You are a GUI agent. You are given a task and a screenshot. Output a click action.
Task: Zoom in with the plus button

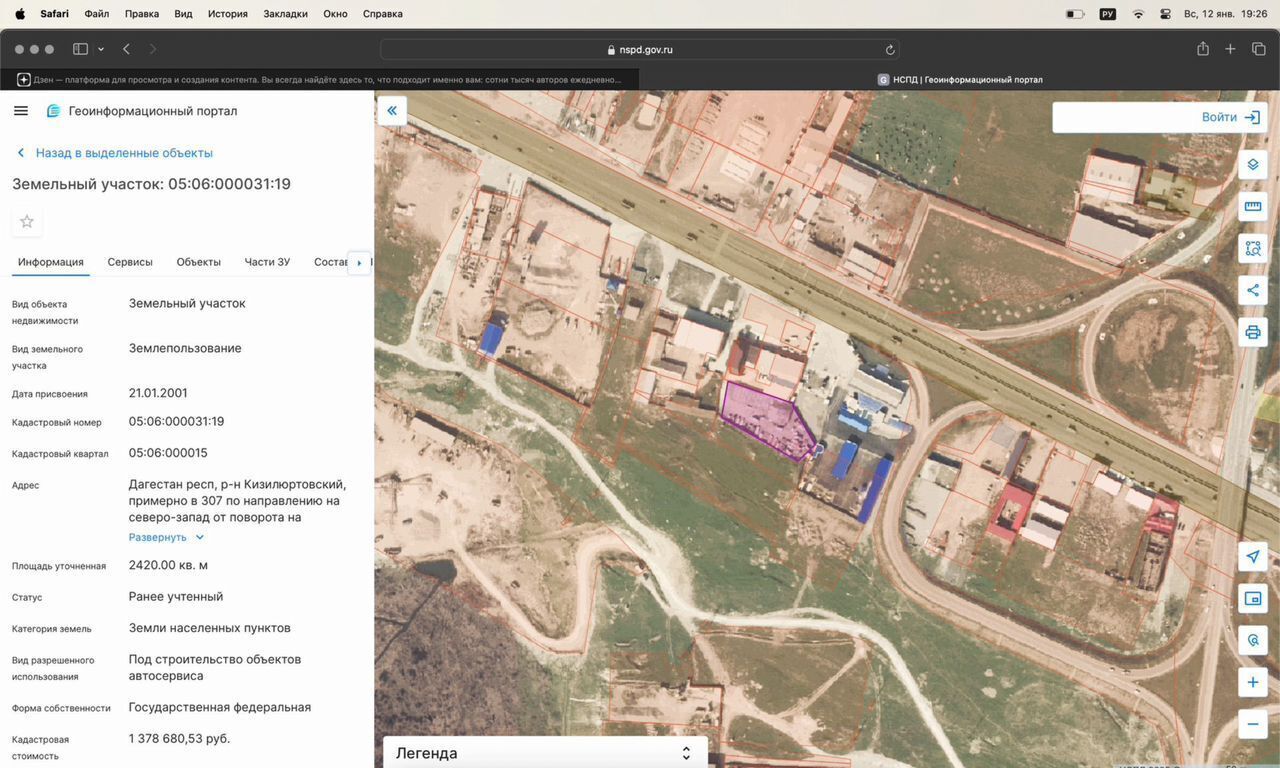(1253, 682)
